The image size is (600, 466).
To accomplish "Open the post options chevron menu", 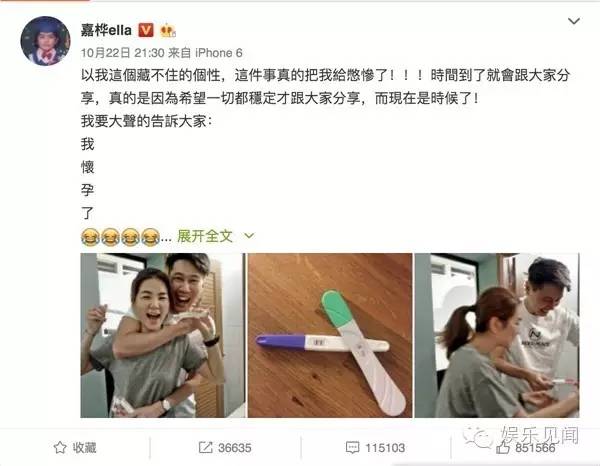I will (x=574, y=21).
